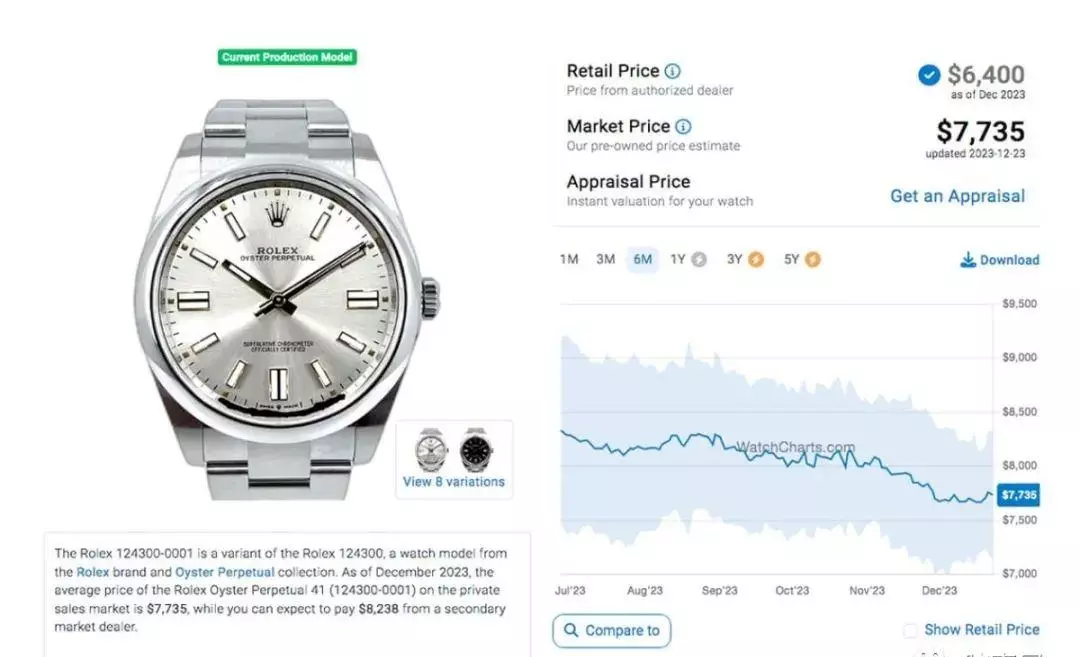Select the 3M time range

tap(605, 260)
